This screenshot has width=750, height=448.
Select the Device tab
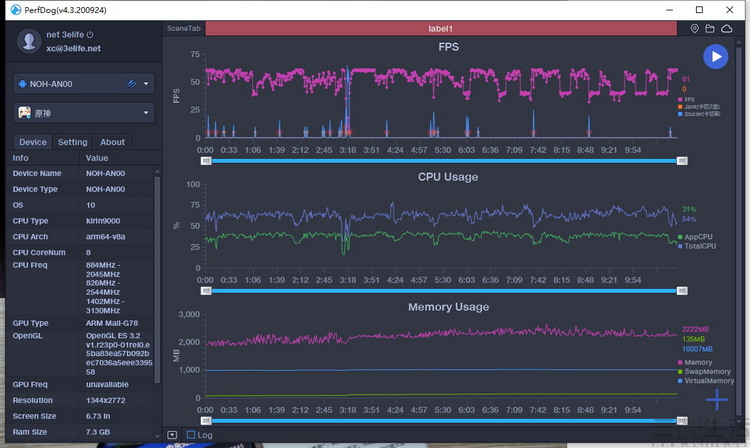click(33, 142)
